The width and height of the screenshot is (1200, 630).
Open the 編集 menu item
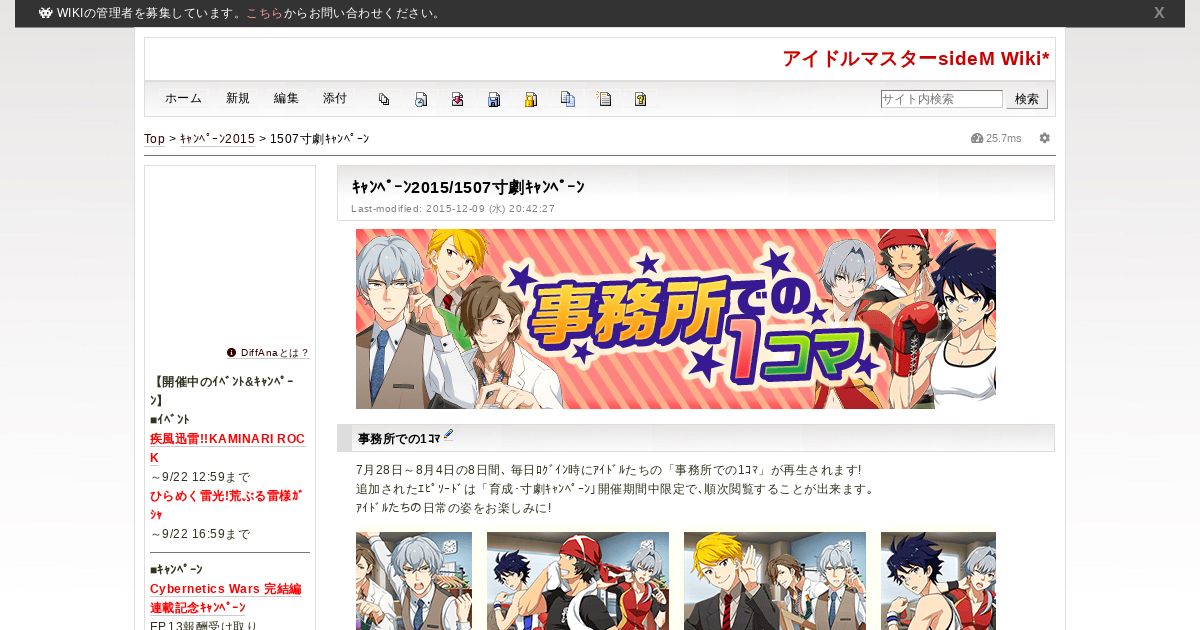coord(286,98)
